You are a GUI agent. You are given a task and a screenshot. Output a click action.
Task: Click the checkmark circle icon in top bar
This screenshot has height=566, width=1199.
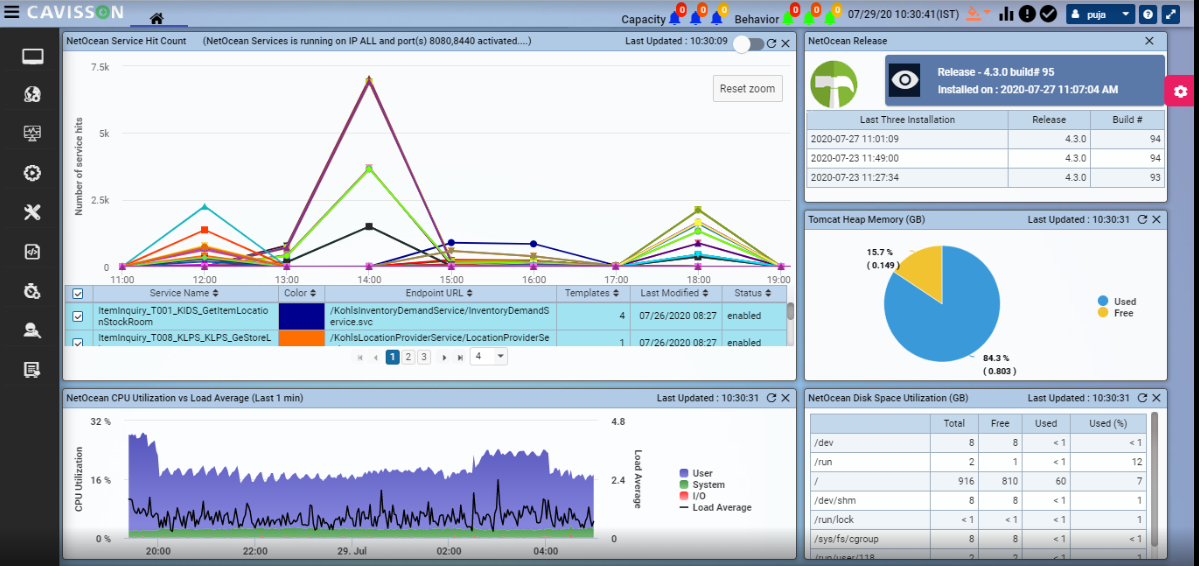[1048, 14]
